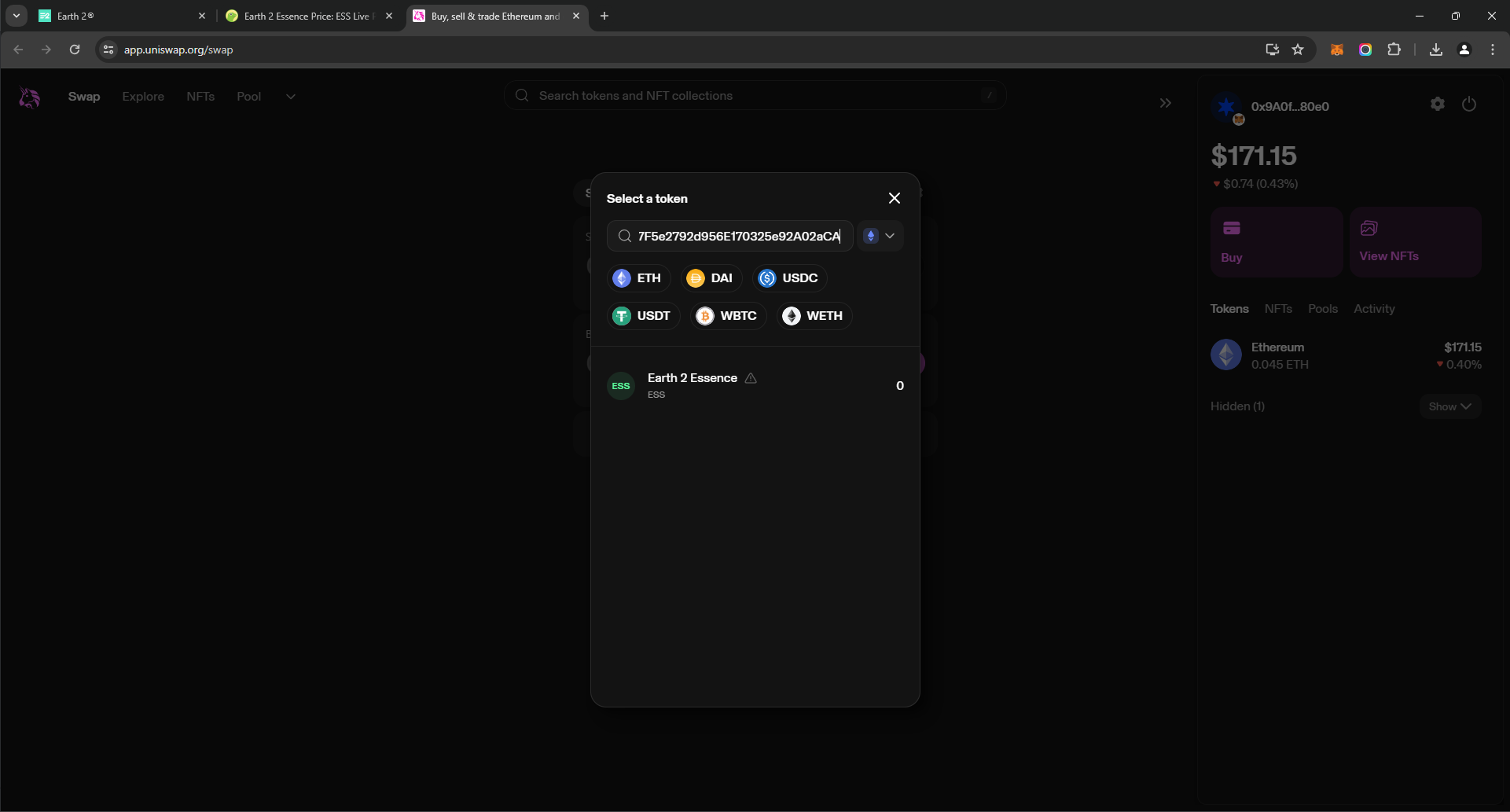Go forward in browser history
Viewport: 1510px width, 812px height.
pos(46,50)
